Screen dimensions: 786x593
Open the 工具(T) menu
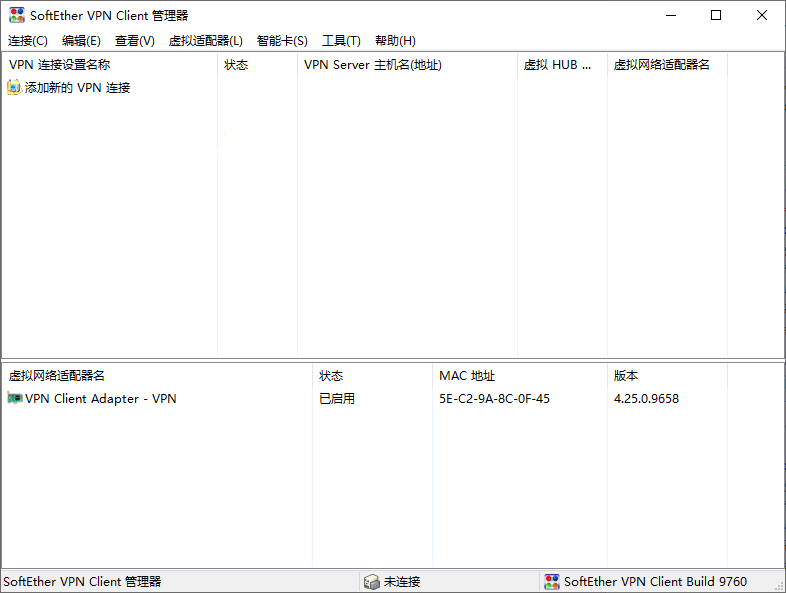tap(341, 41)
